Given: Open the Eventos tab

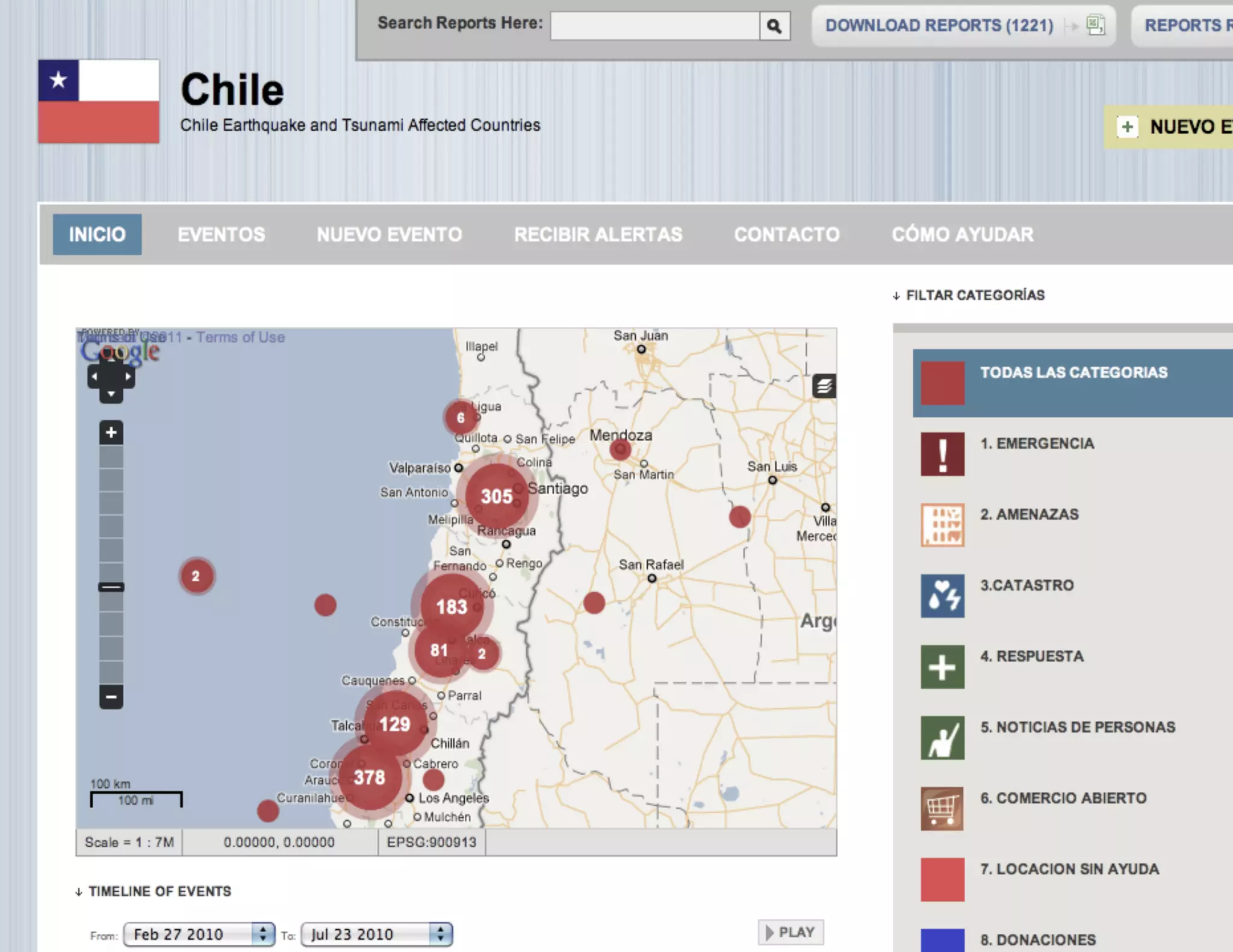Looking at the screenshot, I should [x=221, y=234].
